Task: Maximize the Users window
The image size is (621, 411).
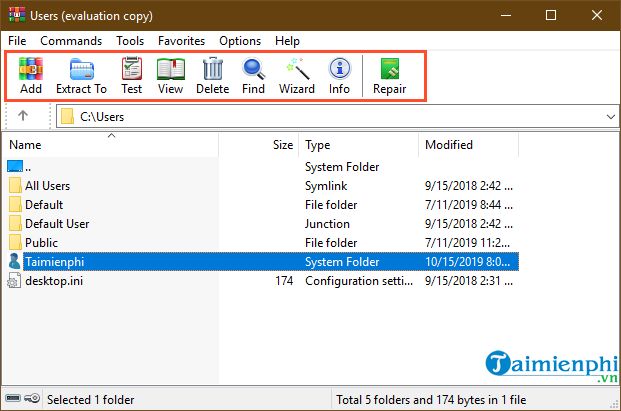Action: [551, 15]
